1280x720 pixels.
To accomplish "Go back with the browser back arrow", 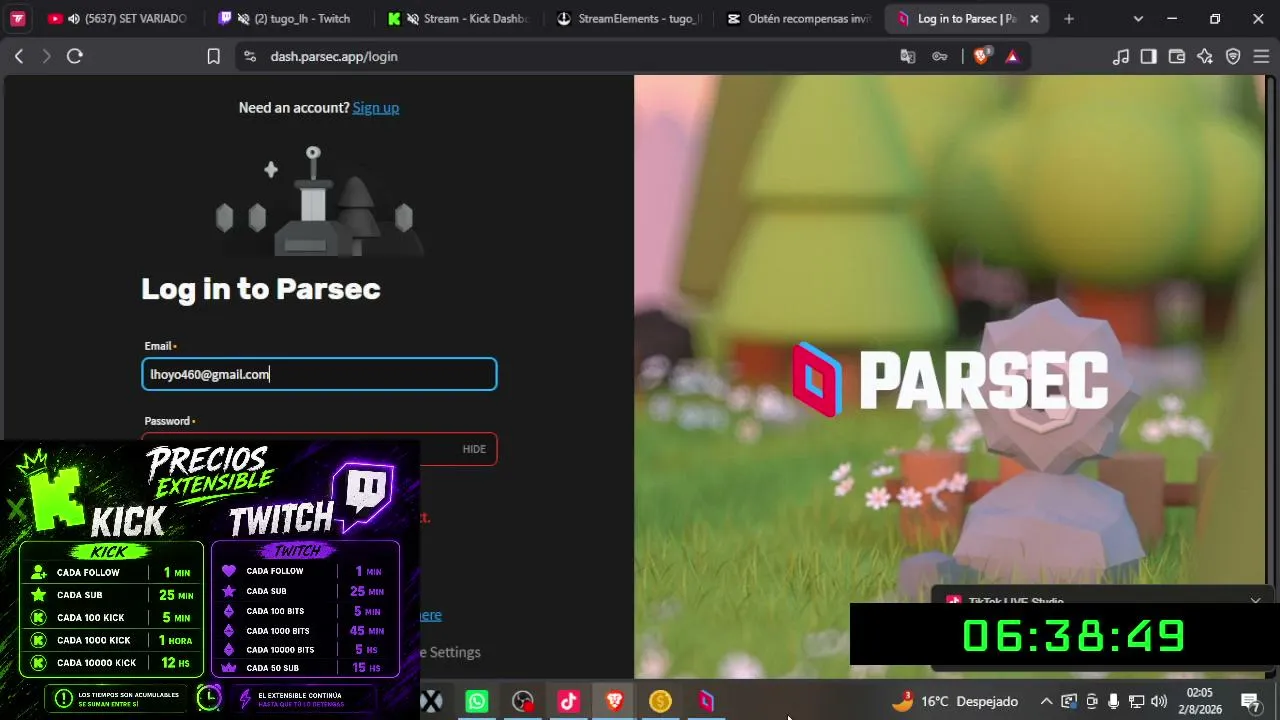I will [x=19, y=57].
